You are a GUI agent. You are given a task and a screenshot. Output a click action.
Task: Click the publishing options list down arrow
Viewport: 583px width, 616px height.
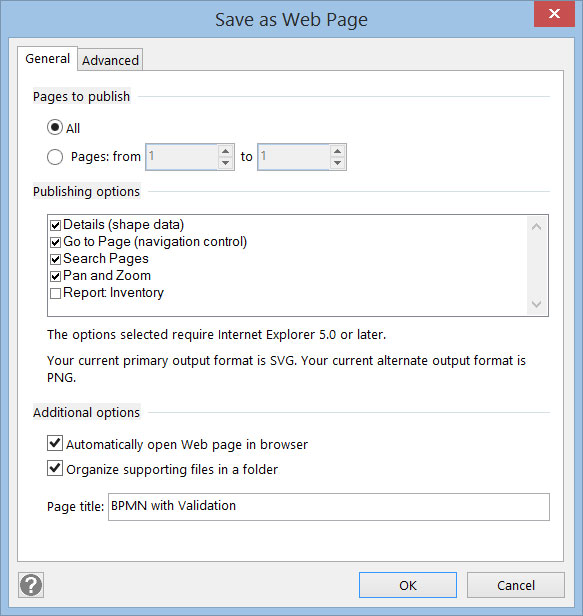(x=536, y=304)
